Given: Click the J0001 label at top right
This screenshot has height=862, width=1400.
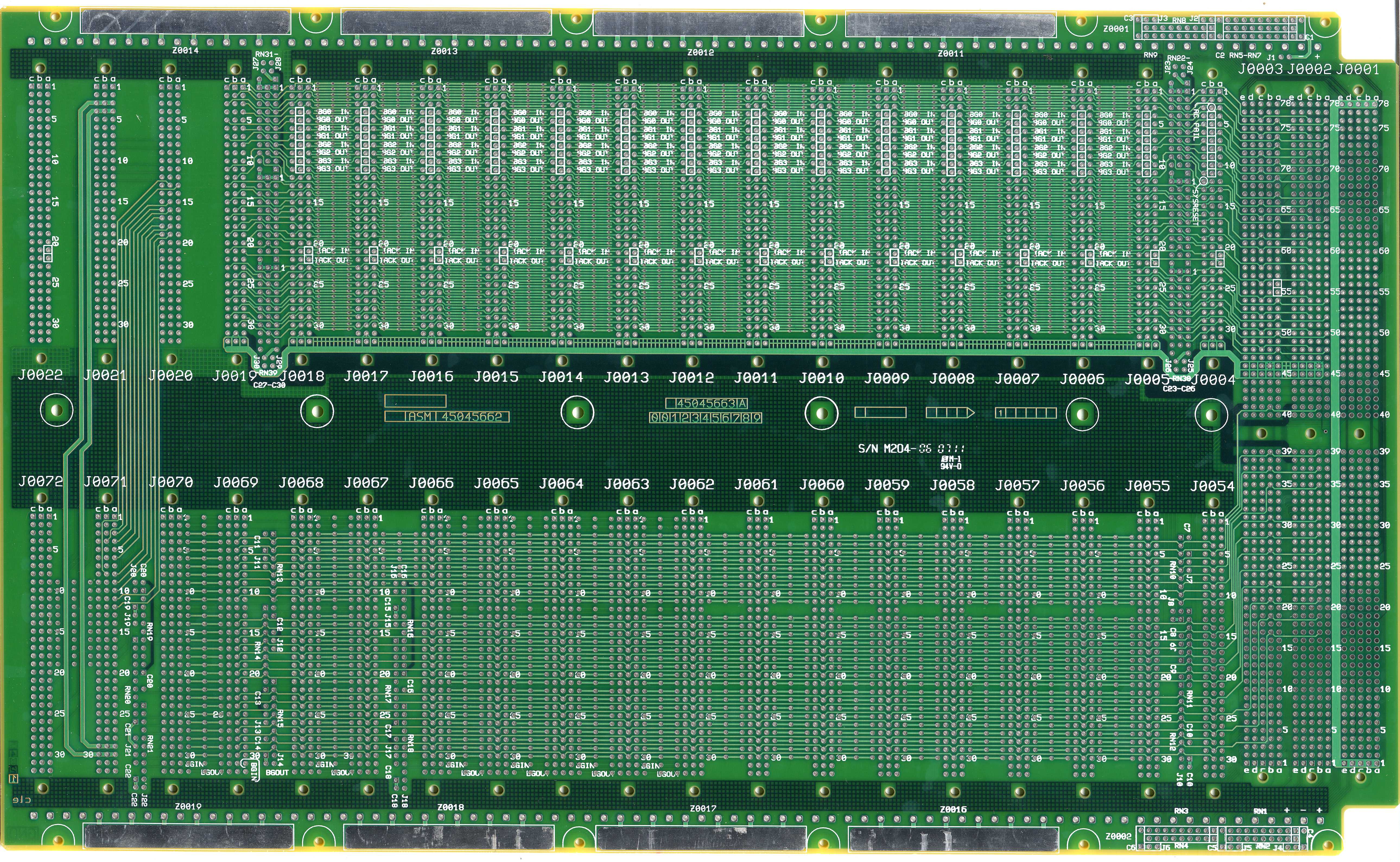Looking at the screenshot, I should 1358,70.
